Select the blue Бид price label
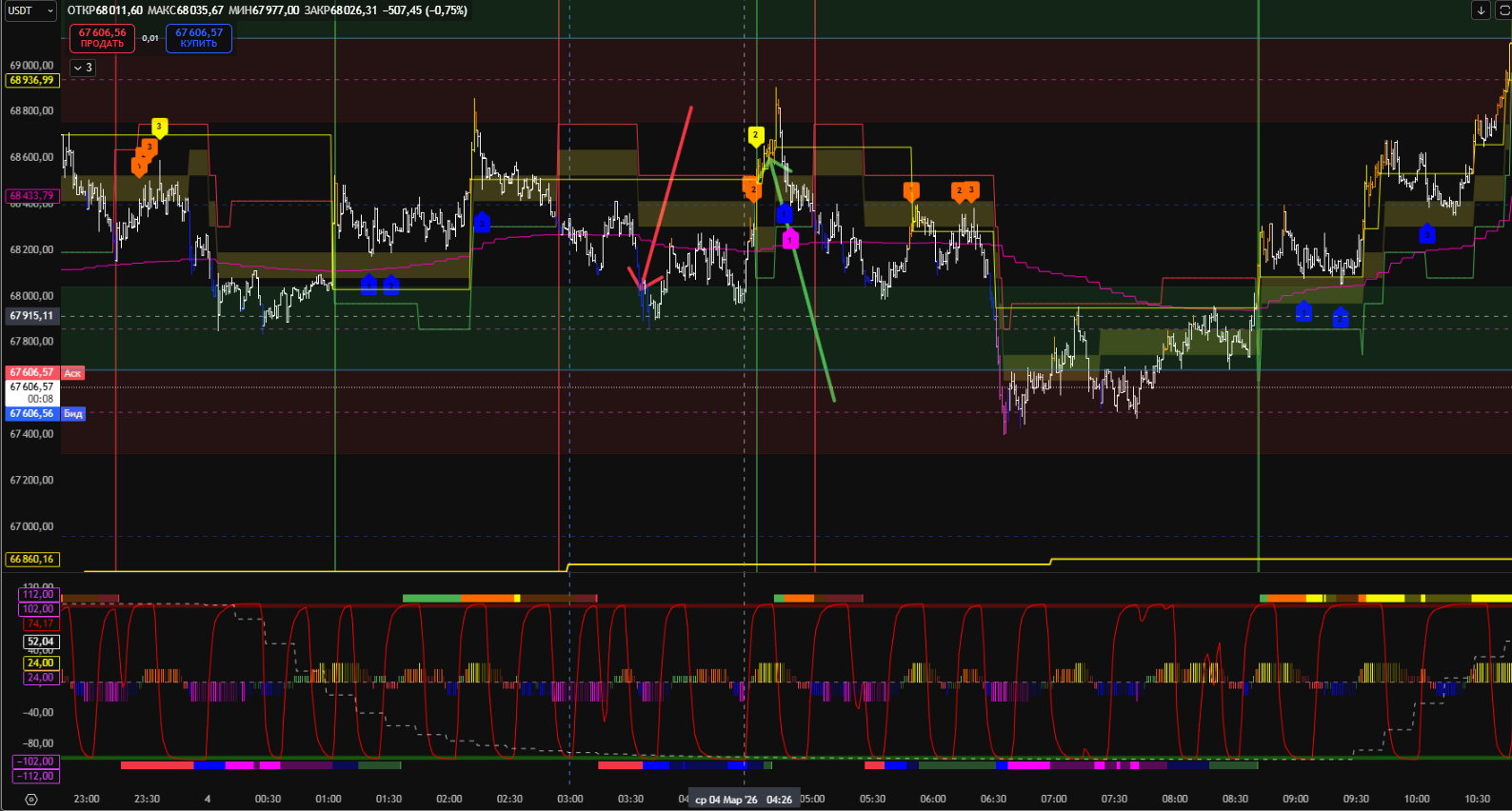Image resolution: width=1512 pixels, height=811 pixels. pyautogui.click(x=73, y=414)
